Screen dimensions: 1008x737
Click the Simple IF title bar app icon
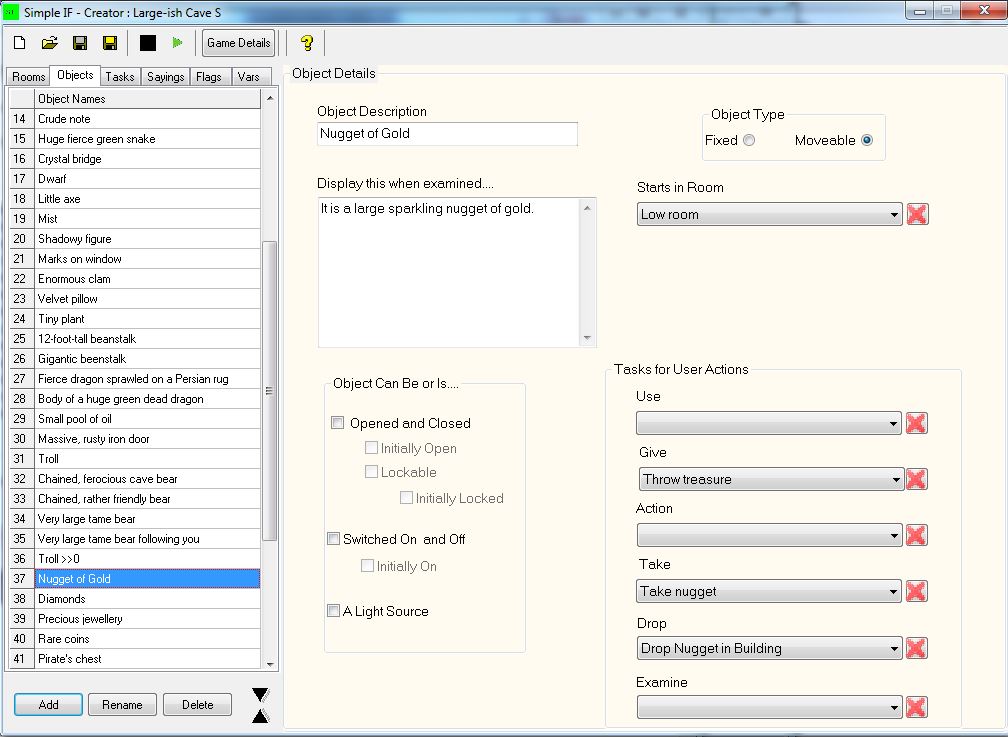click(12, 12)
